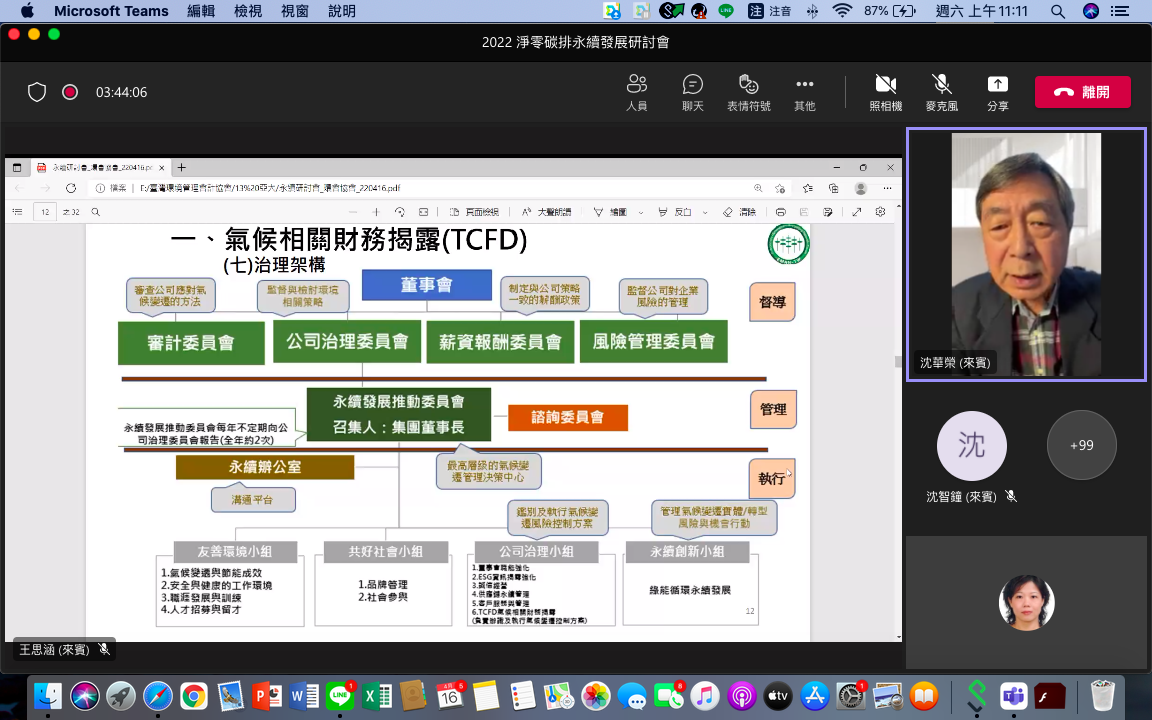Click settings gear in shared PDF toolbar
Viewport: 1152px width, 720px height.
click(x=880, y=212)
